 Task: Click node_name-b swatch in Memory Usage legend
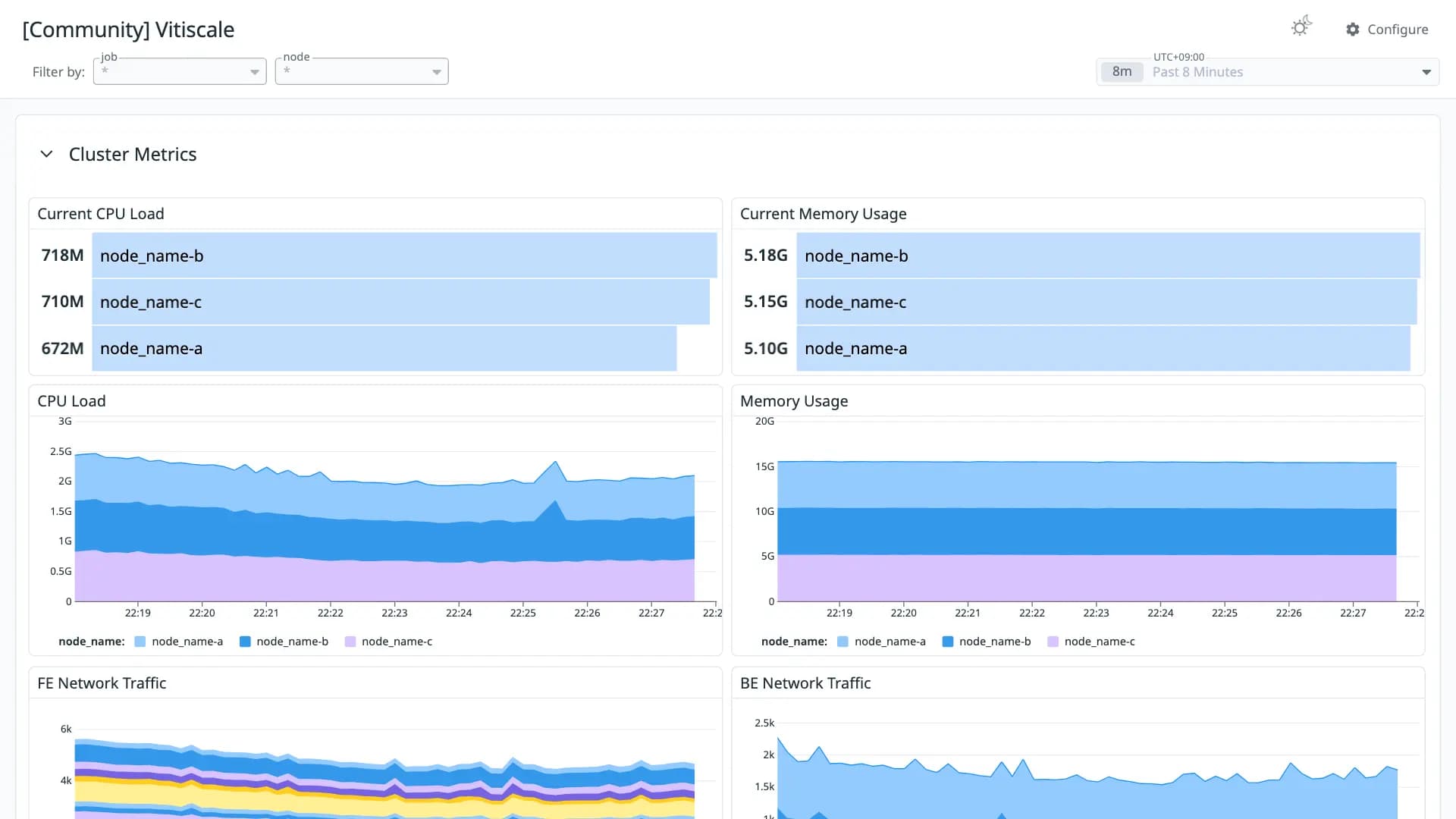(x=947, y=642)
